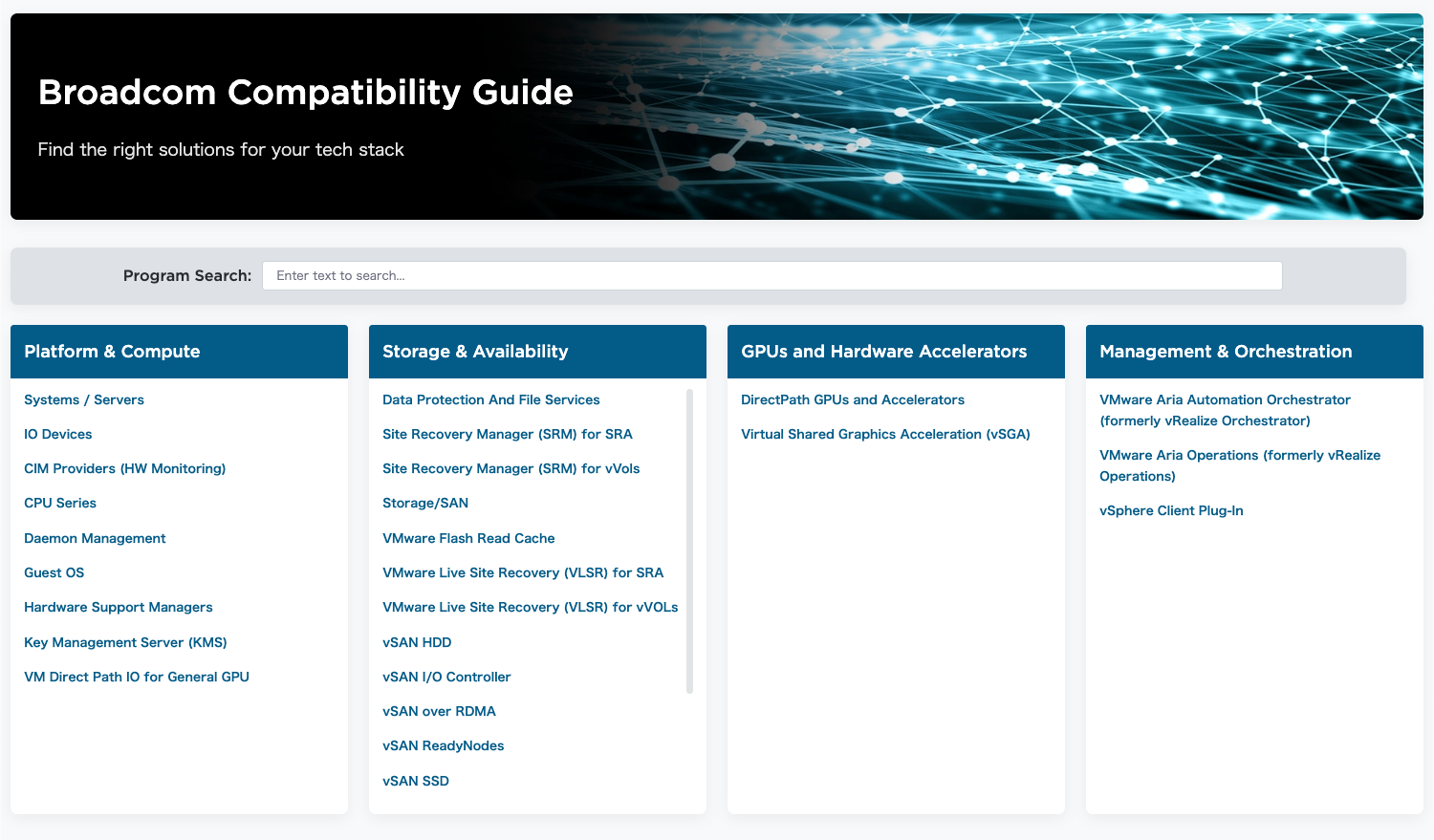Screen dimensions: 1434x840
Task: Open Site Recovery Manager (SRM) for SRA
Action: pos(508,434)
